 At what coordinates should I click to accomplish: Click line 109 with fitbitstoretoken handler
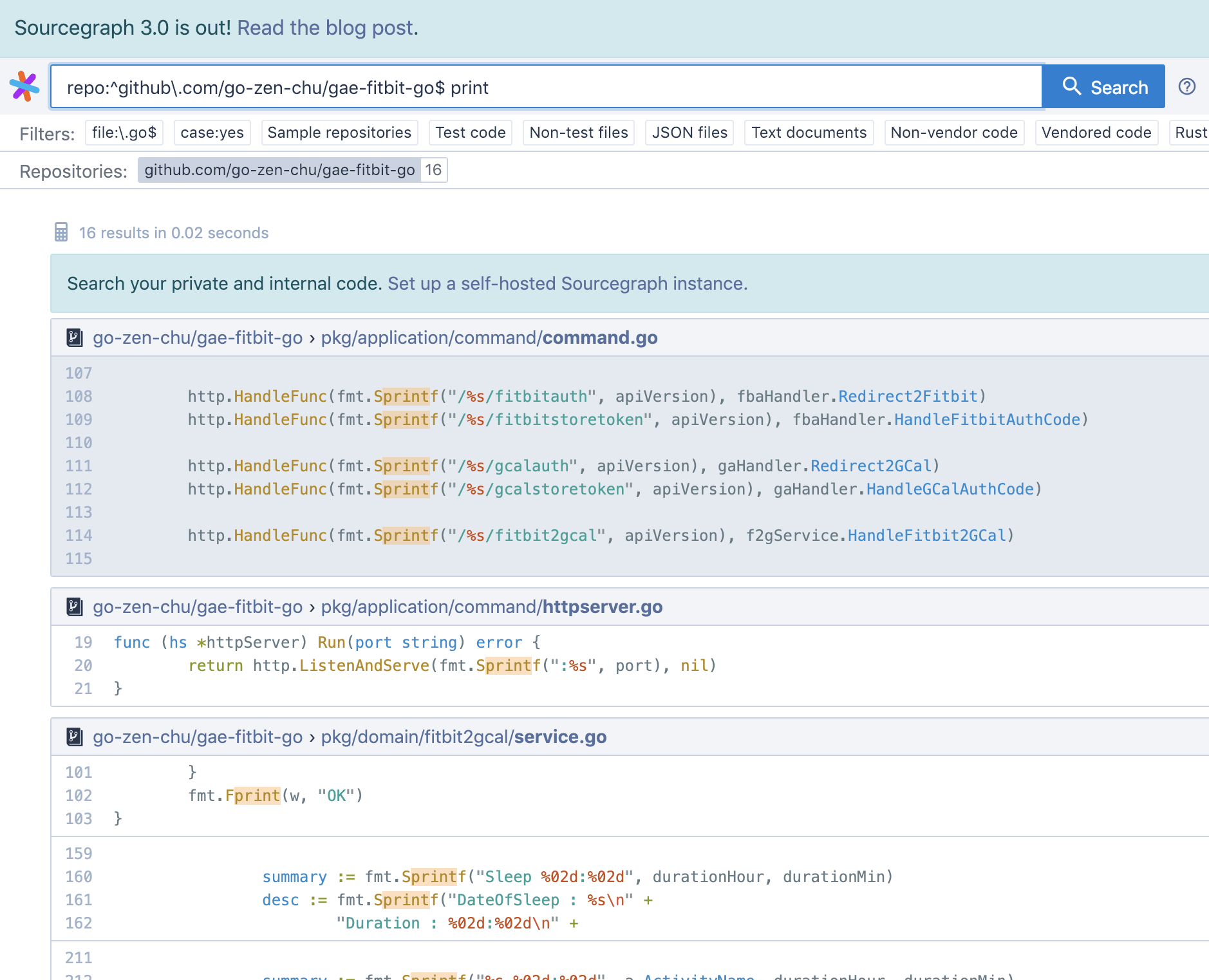tap(630, 420)
